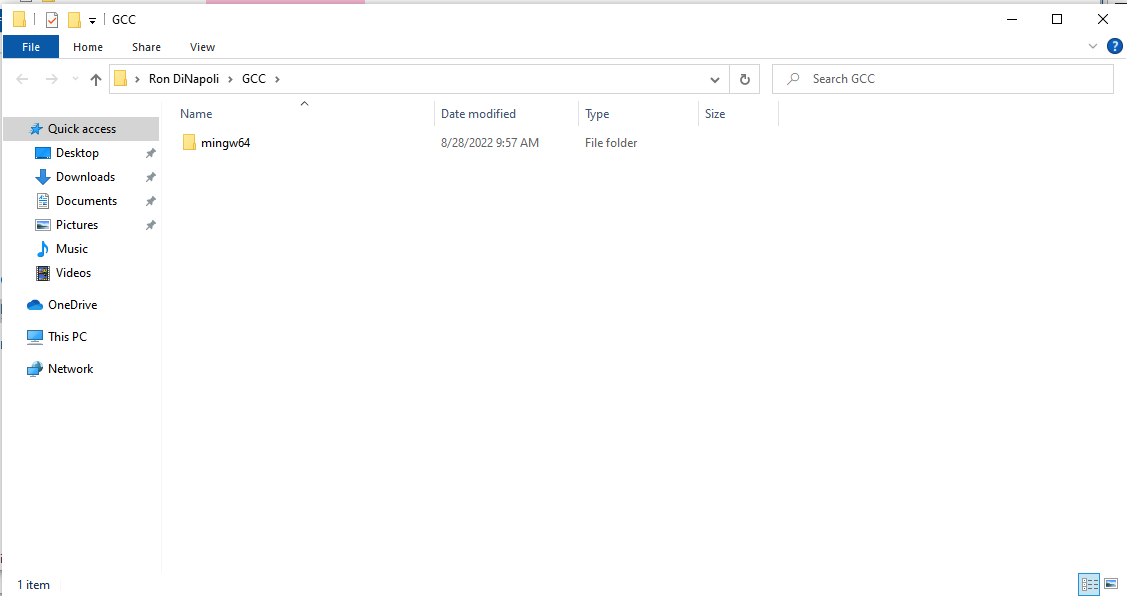Click the New Folder icon in title bar

click(x=74, y=20)
